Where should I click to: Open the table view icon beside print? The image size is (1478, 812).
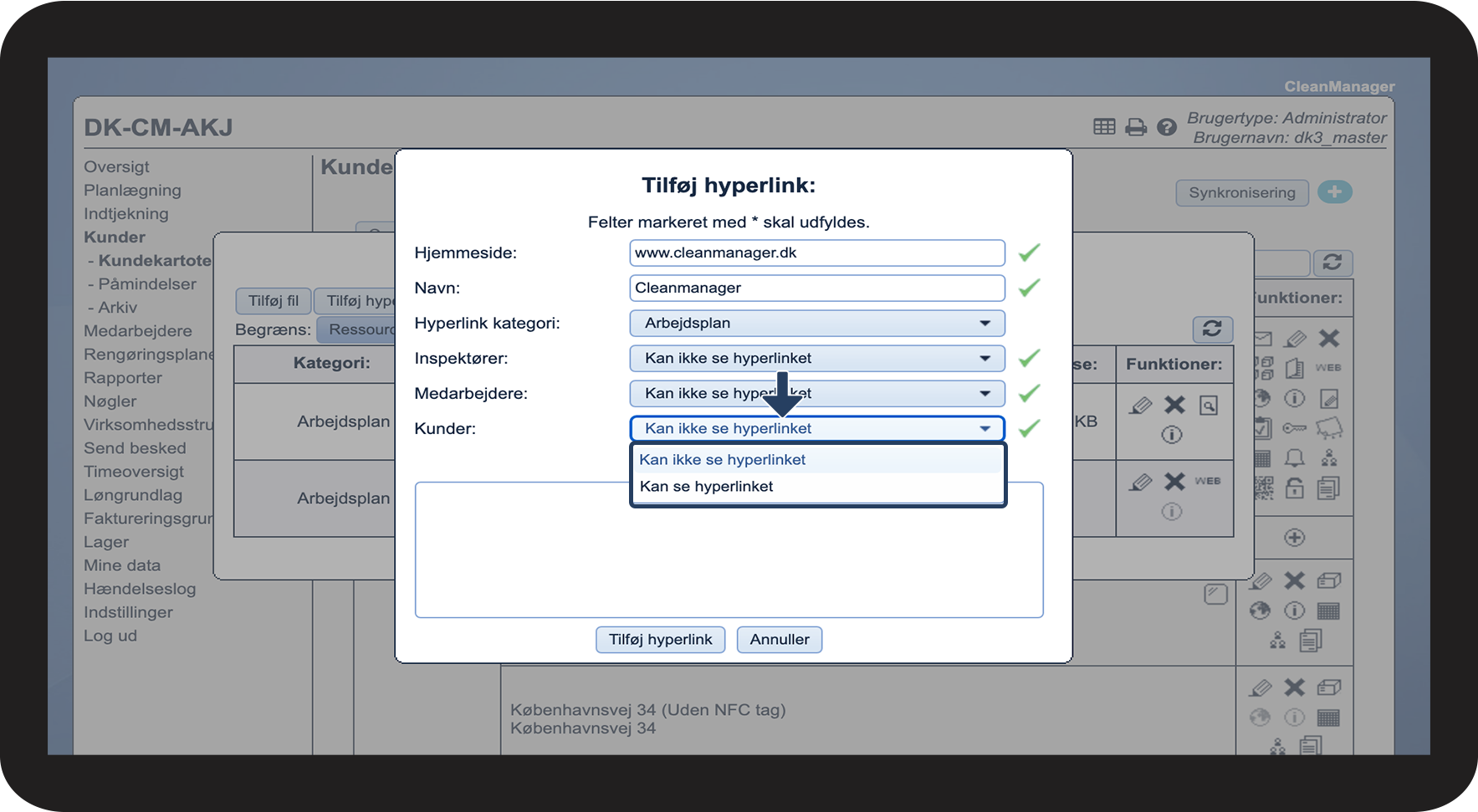1104,127
